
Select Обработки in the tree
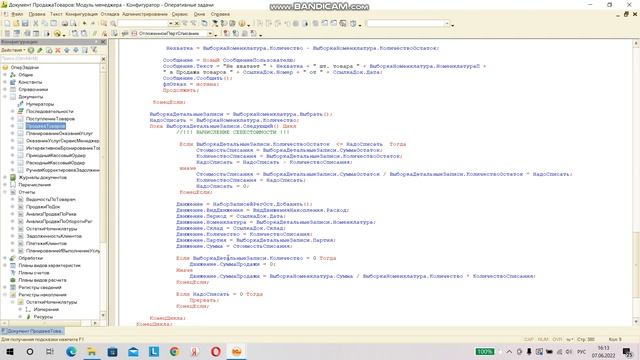pyautogui.click(x=31, y=258)
